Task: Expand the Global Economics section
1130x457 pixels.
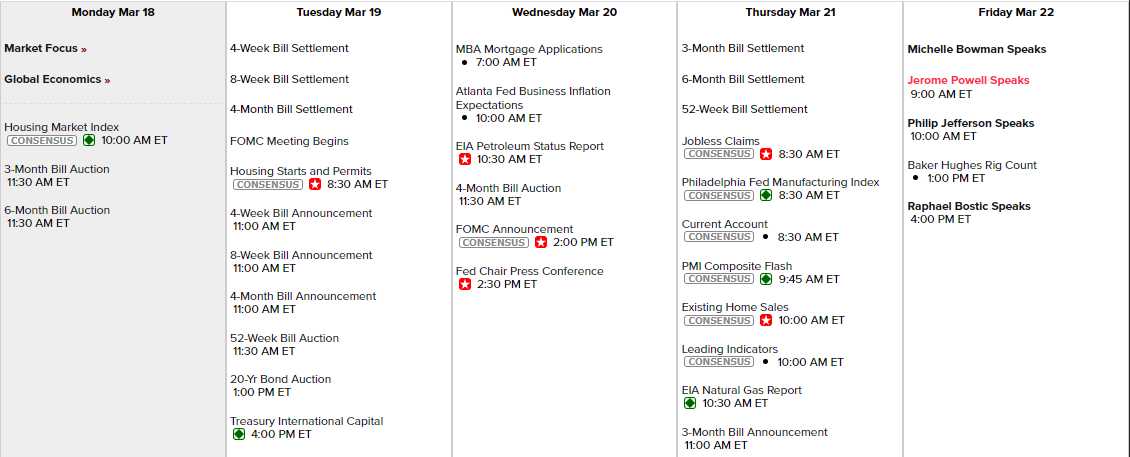Action: [57, 80]
